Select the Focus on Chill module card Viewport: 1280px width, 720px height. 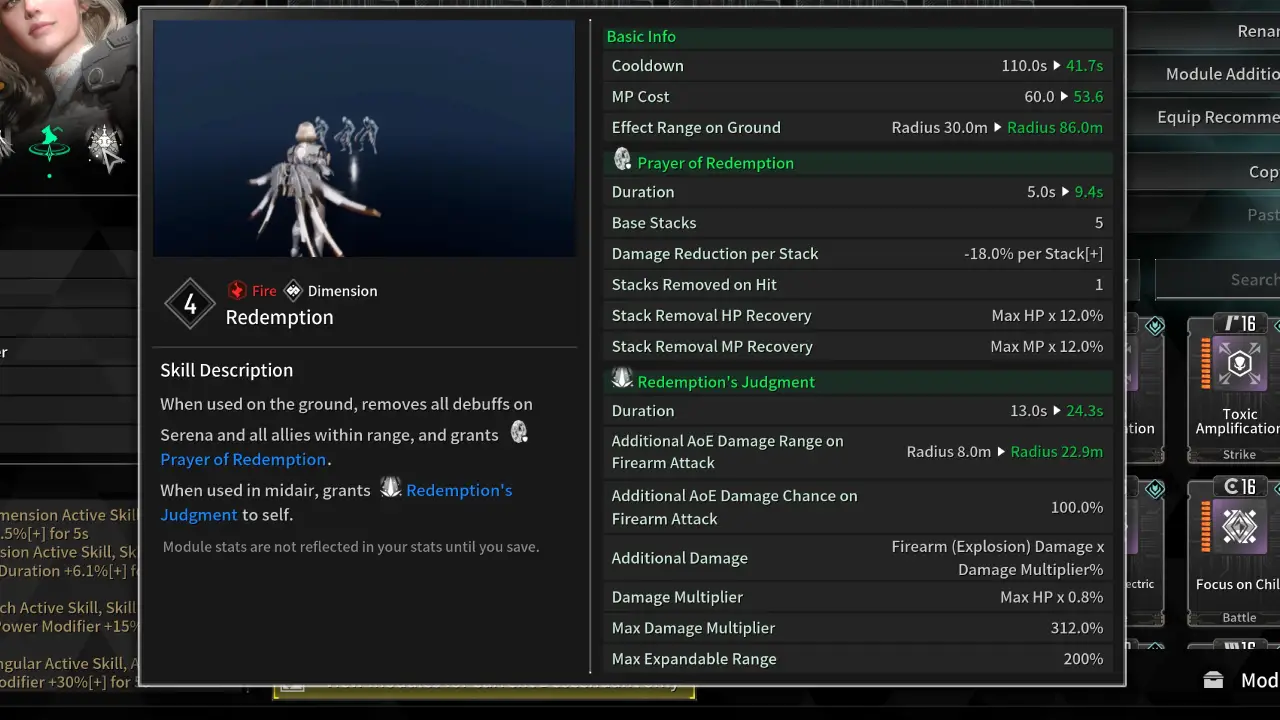1238,551
